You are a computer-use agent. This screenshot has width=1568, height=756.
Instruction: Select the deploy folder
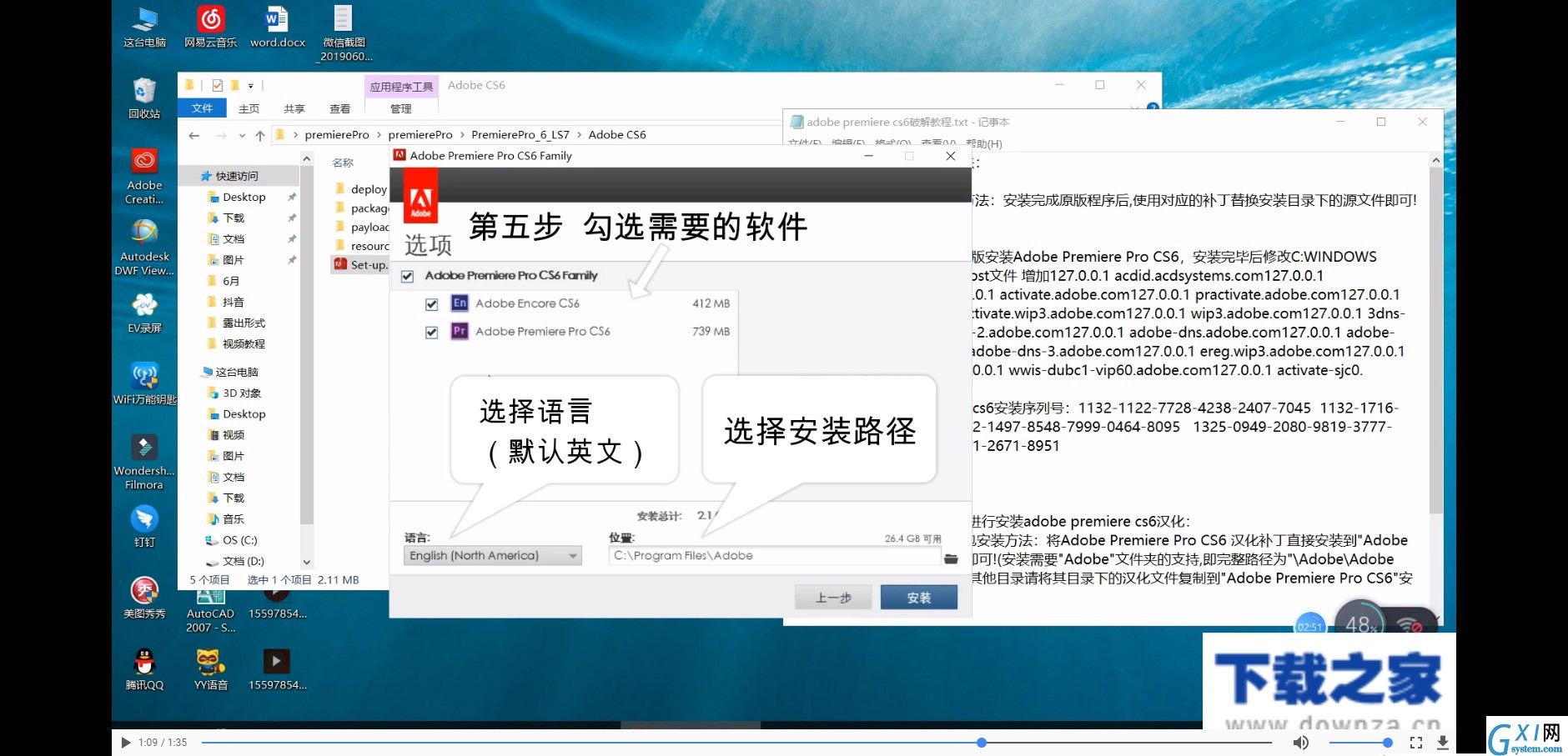tap(360, 189)
